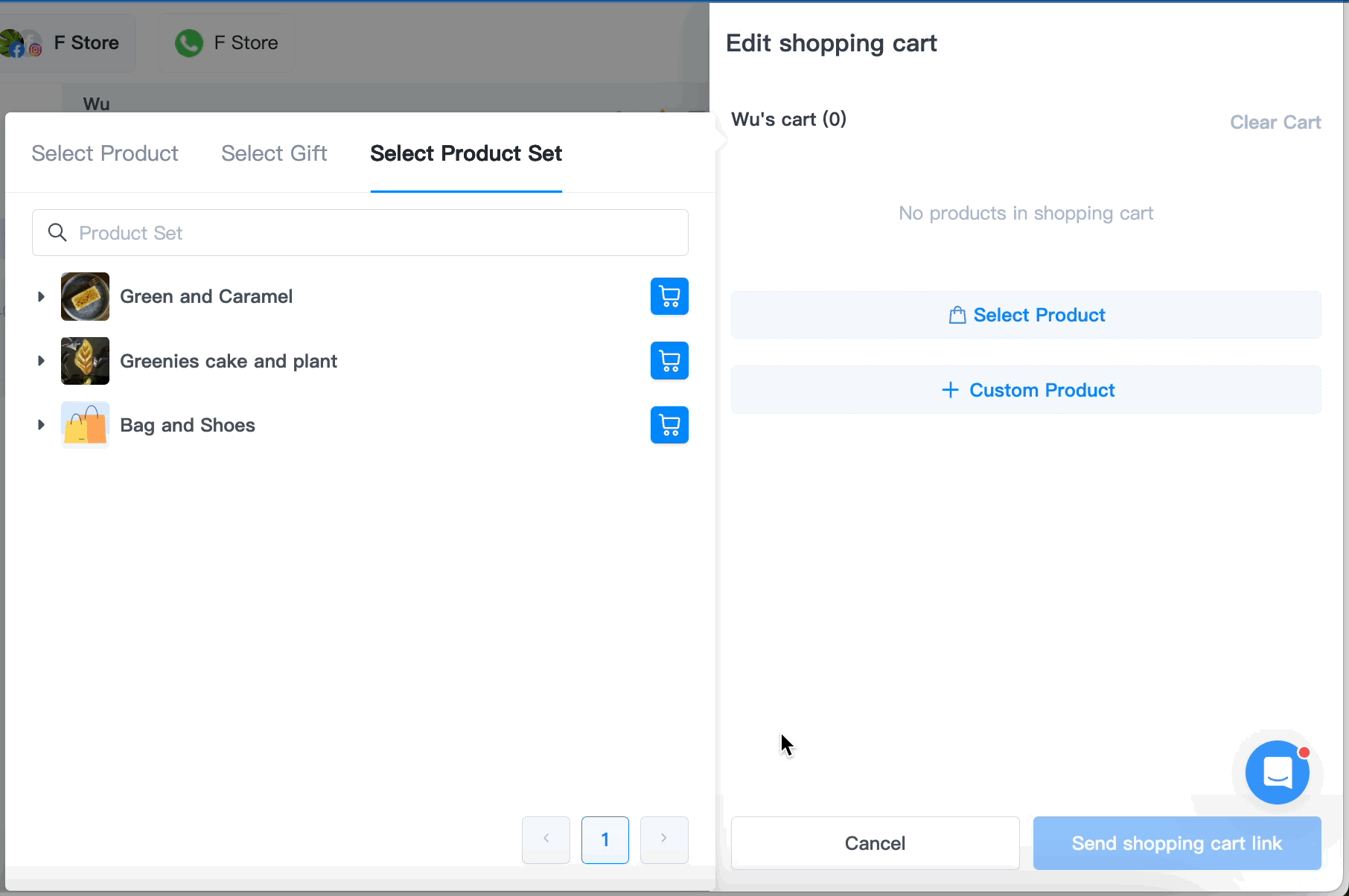The image size is (1349, 896).
Task: Open the Select Product Set tab
Action: point(466,153)
